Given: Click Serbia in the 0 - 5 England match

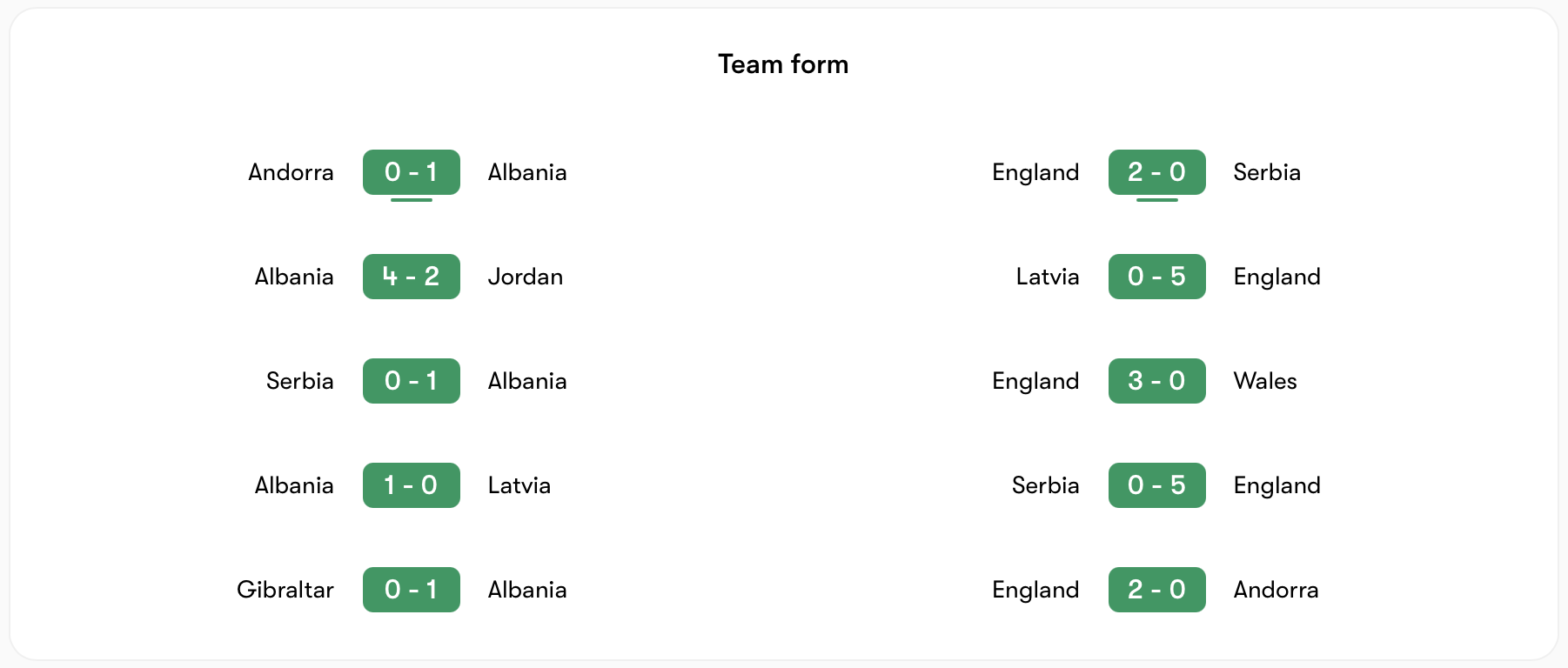Looking at the screenshot, I should (x=1045, y=485).
